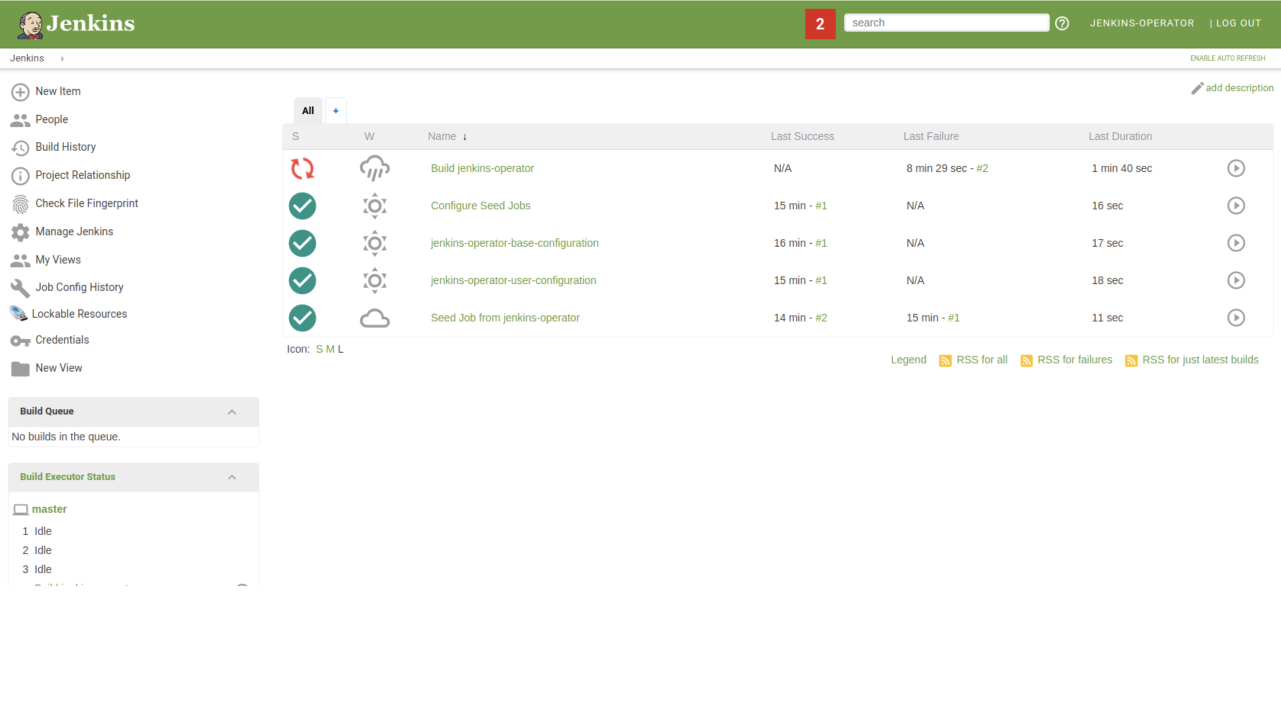Click the Build History clock icon
1281x719 pixels.
click(20, 148)
